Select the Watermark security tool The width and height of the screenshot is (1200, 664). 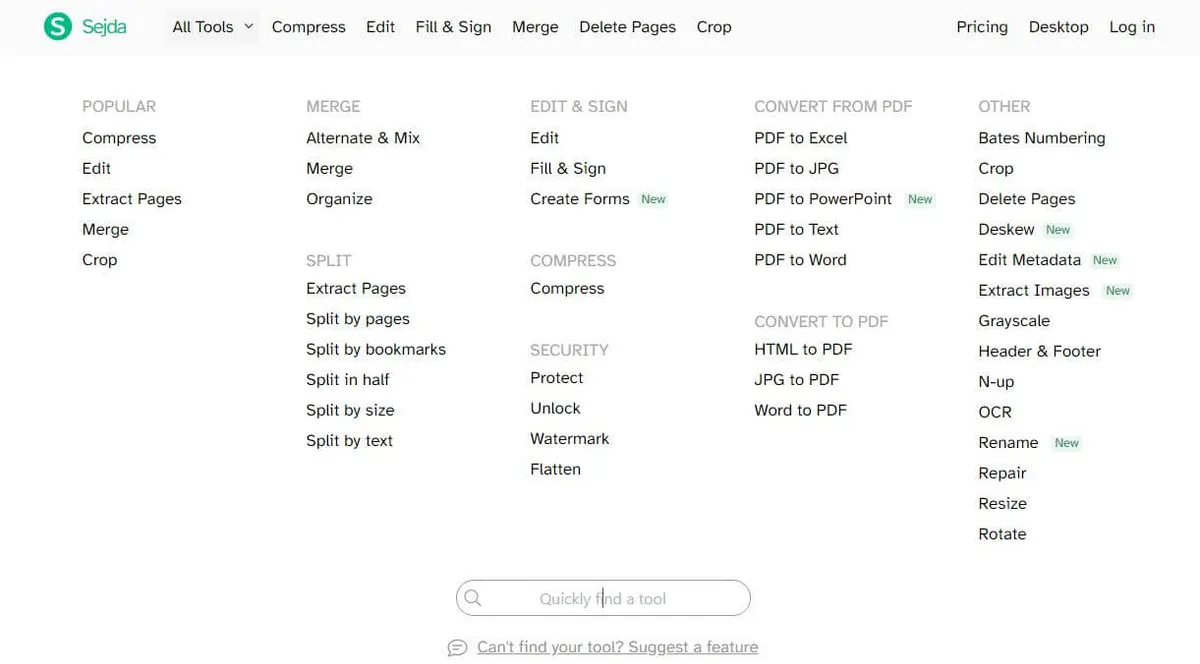click(570, 439)
